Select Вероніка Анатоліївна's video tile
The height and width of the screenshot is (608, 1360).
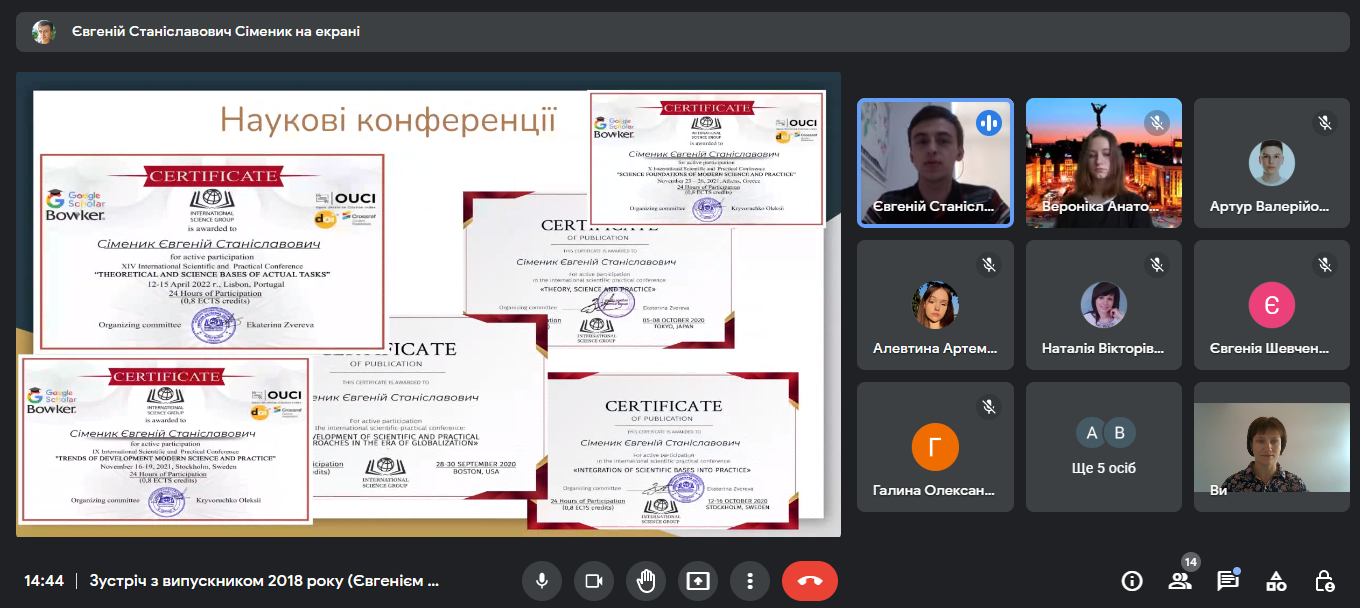coord(1103,163)
